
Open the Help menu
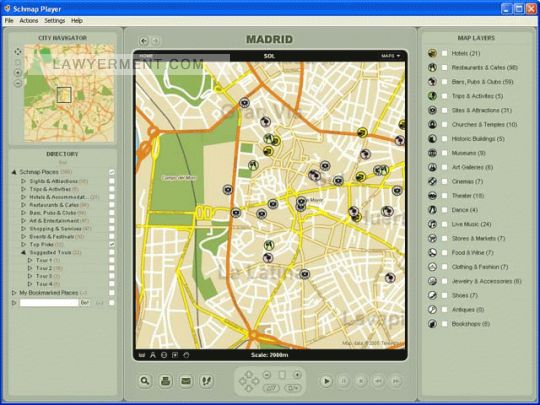click(77, 21)
